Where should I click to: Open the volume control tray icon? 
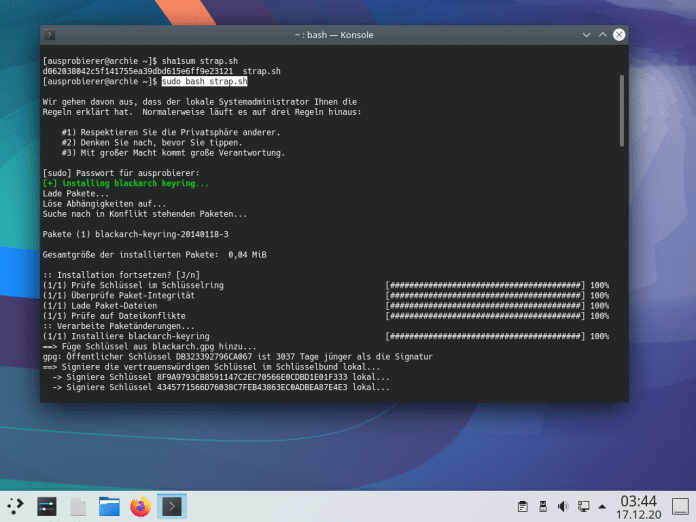(x=563, y=507)
